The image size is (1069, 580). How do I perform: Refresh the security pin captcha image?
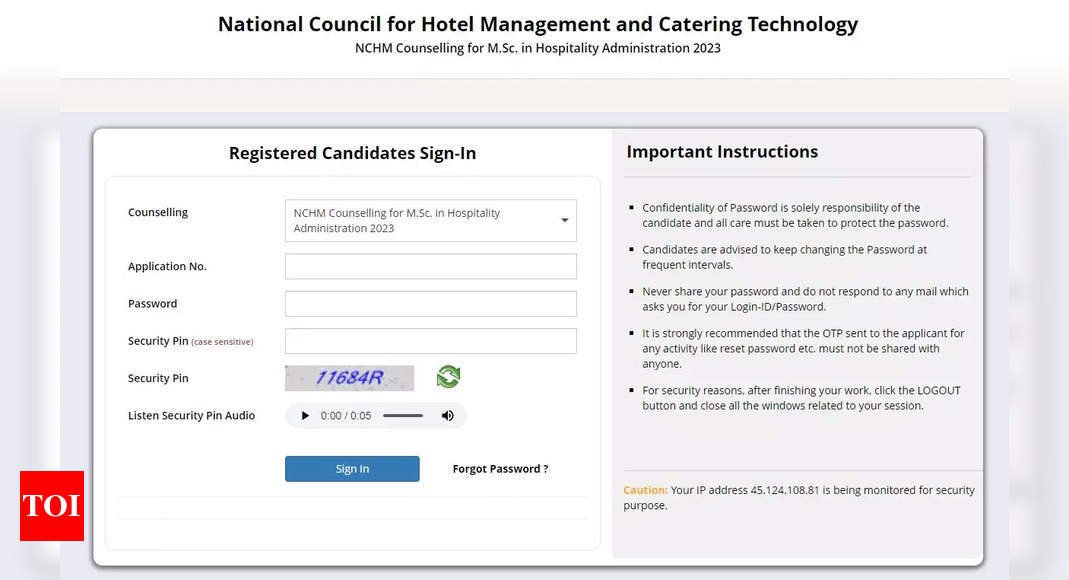coord(448,377)
